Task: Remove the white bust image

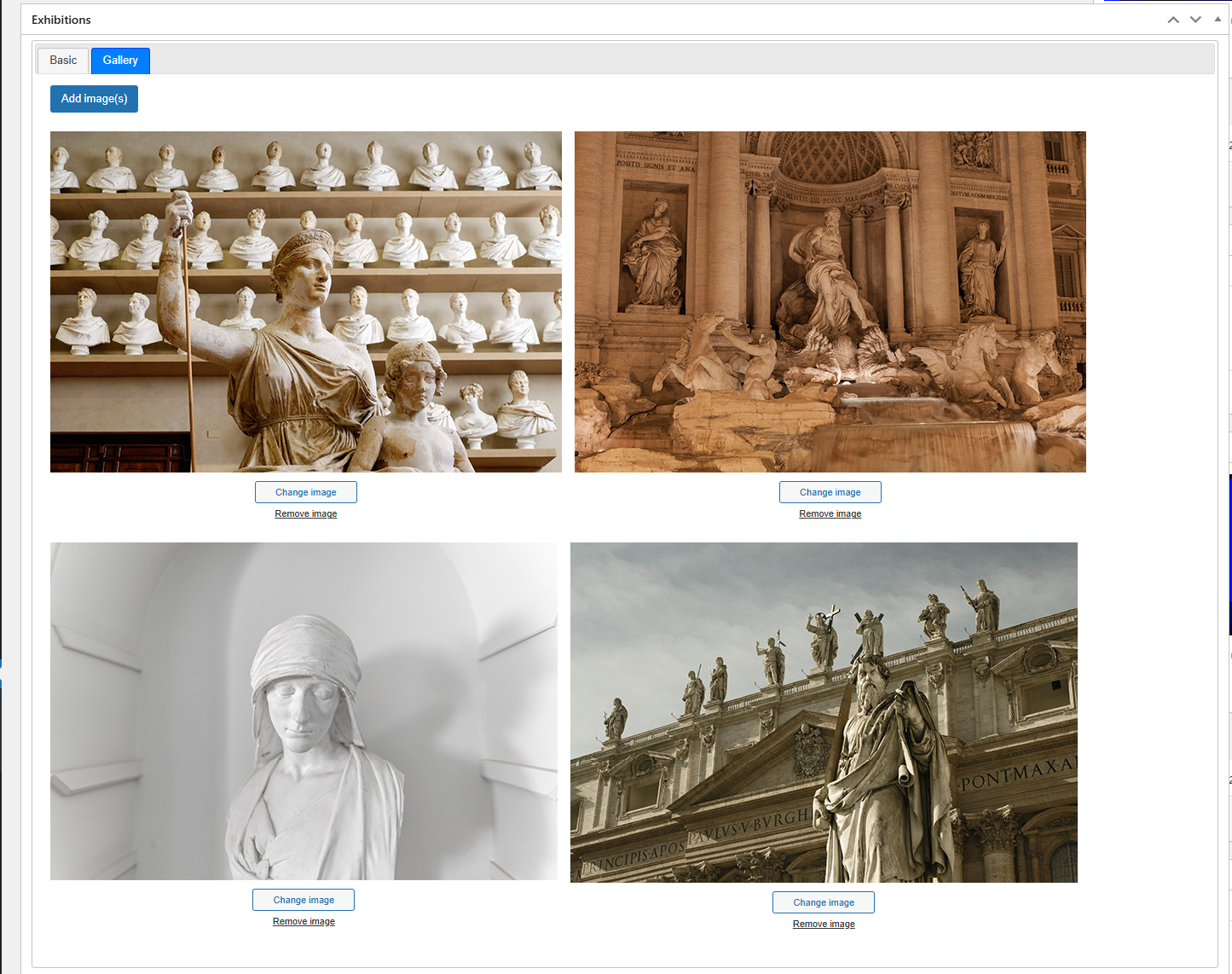Action: pos(304,921)
